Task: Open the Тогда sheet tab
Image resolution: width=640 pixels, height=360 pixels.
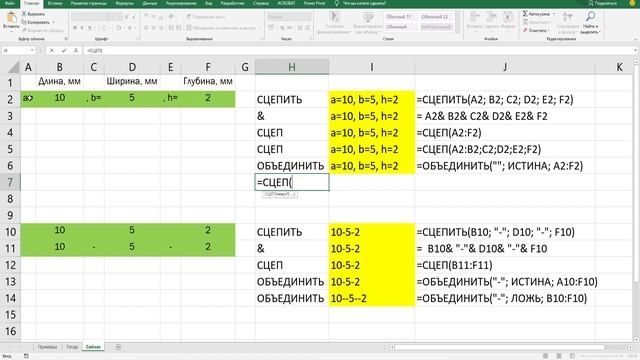Action: tap(72, 347)
